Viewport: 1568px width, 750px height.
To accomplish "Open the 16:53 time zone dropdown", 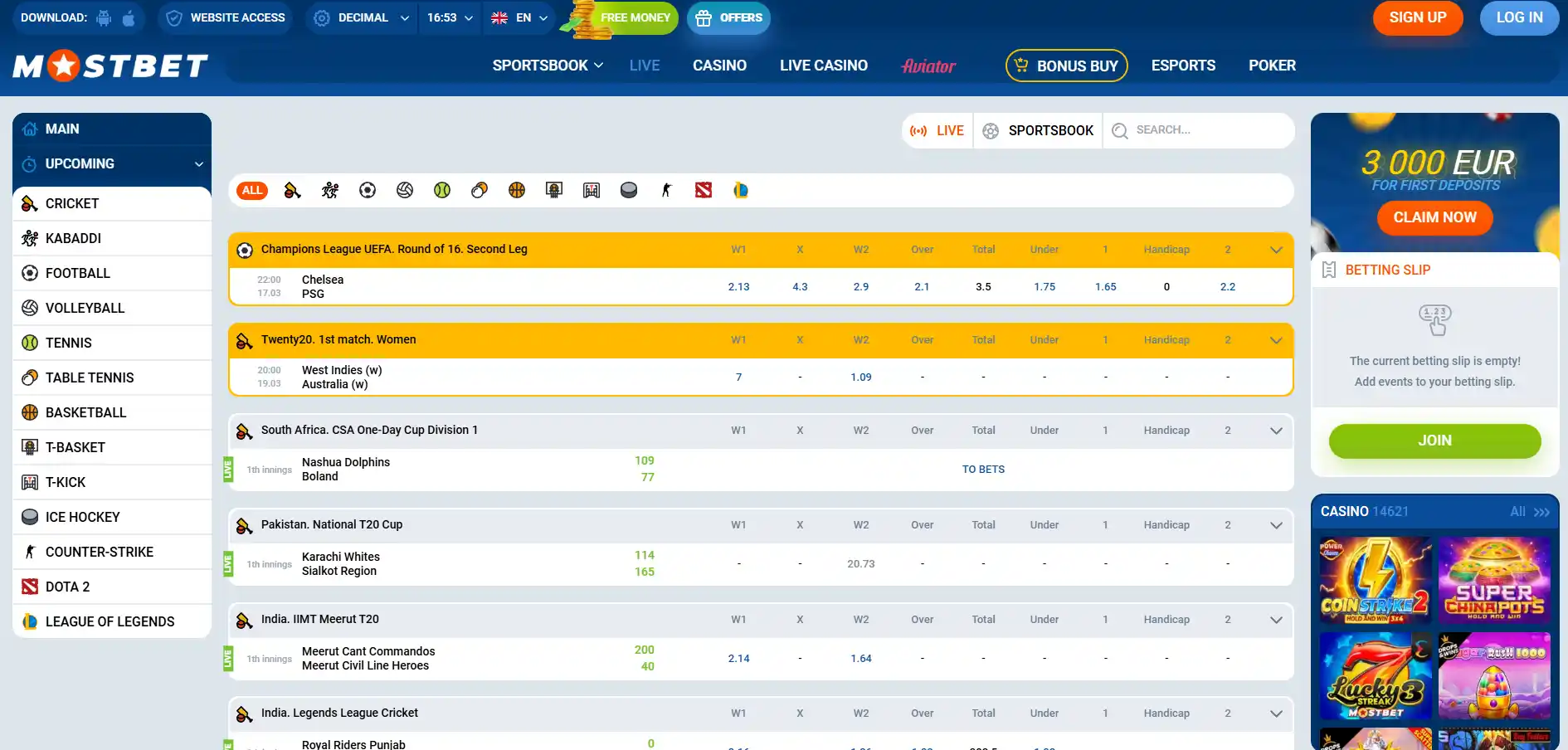I will point(450,17).
